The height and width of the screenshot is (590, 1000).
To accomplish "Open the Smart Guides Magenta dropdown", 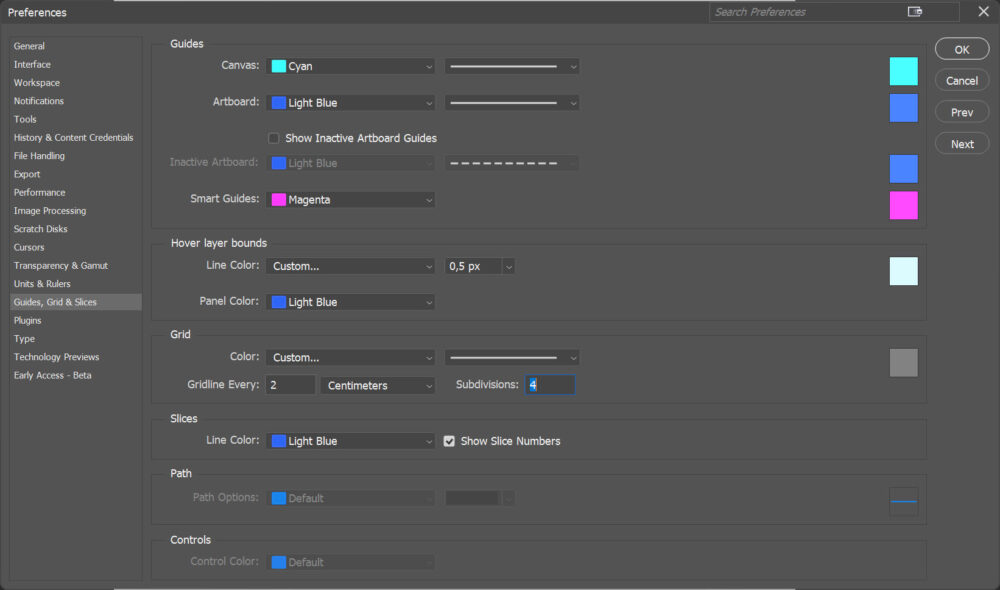I will (x=351, y=200).
